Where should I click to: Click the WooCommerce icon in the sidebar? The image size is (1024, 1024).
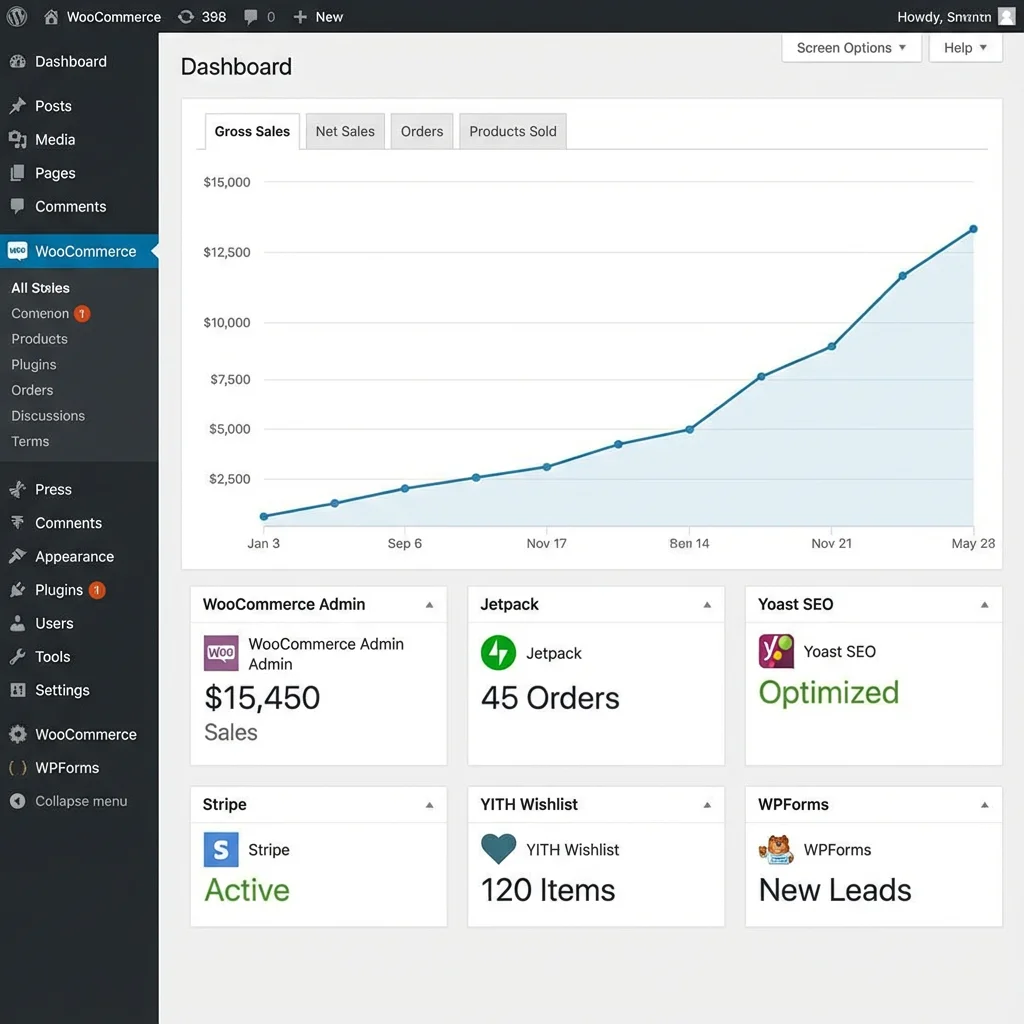click(x=18, y=251)
